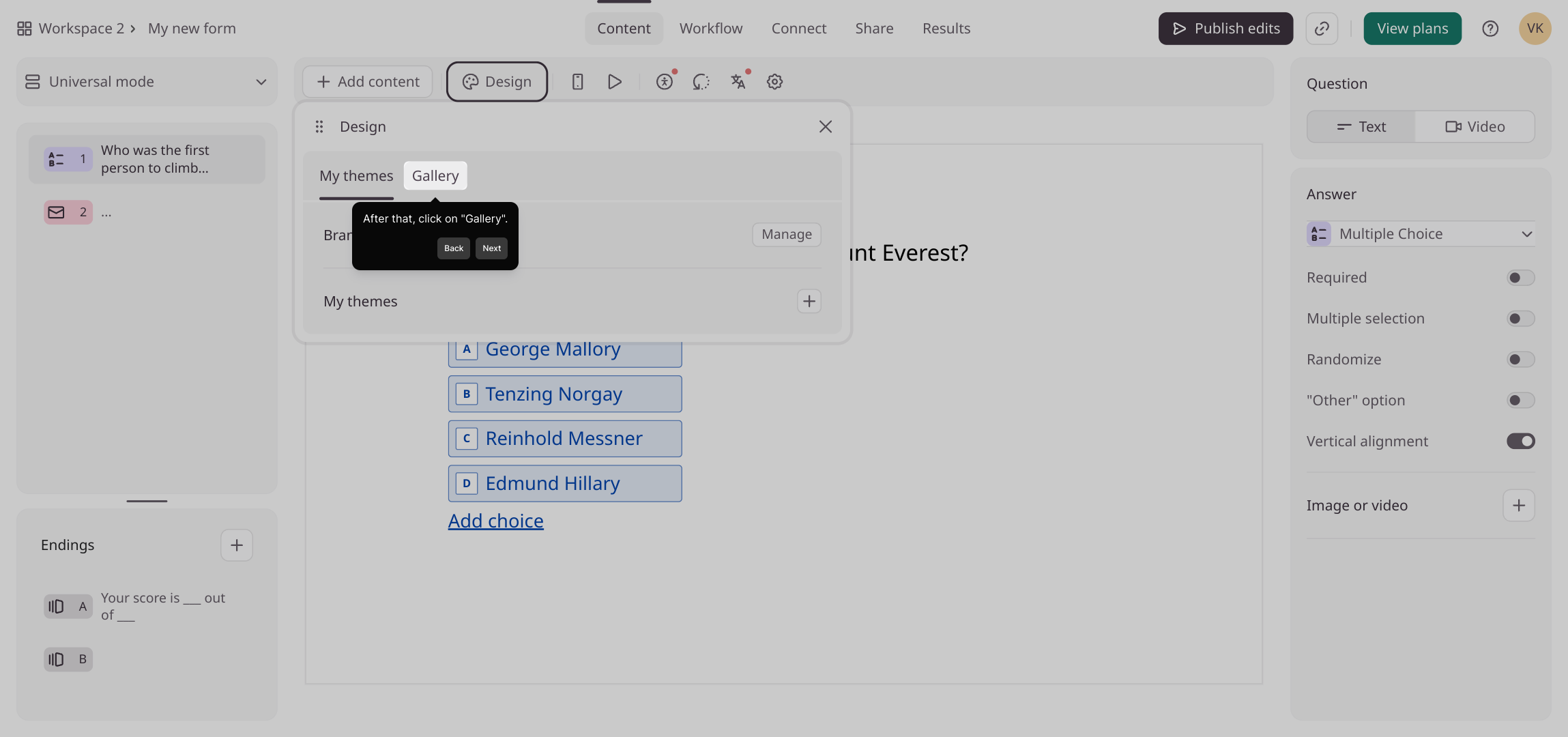The height and width of the screenshot is (737, 1568).
Task: Click letter D key of Edmund Hillary
Action: pyautogui.click(x=467, y=484)
